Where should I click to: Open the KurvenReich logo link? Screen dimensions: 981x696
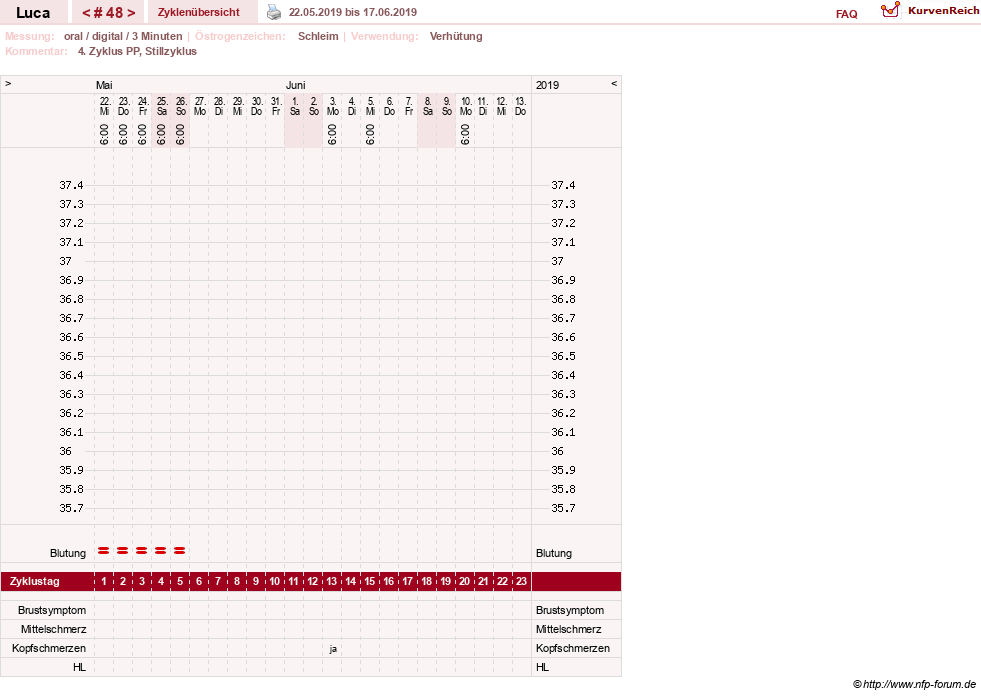pos(930,11)
